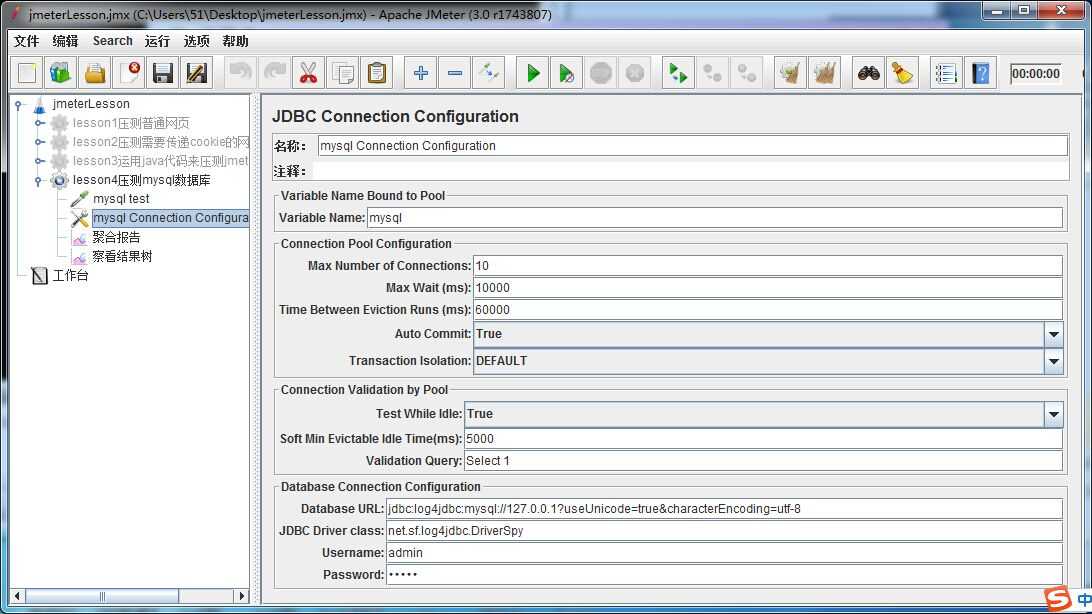Viewport: 1092px width, 614px height.
Task: Click the Cut scissors icon
Action: click(x=309, y=73)
